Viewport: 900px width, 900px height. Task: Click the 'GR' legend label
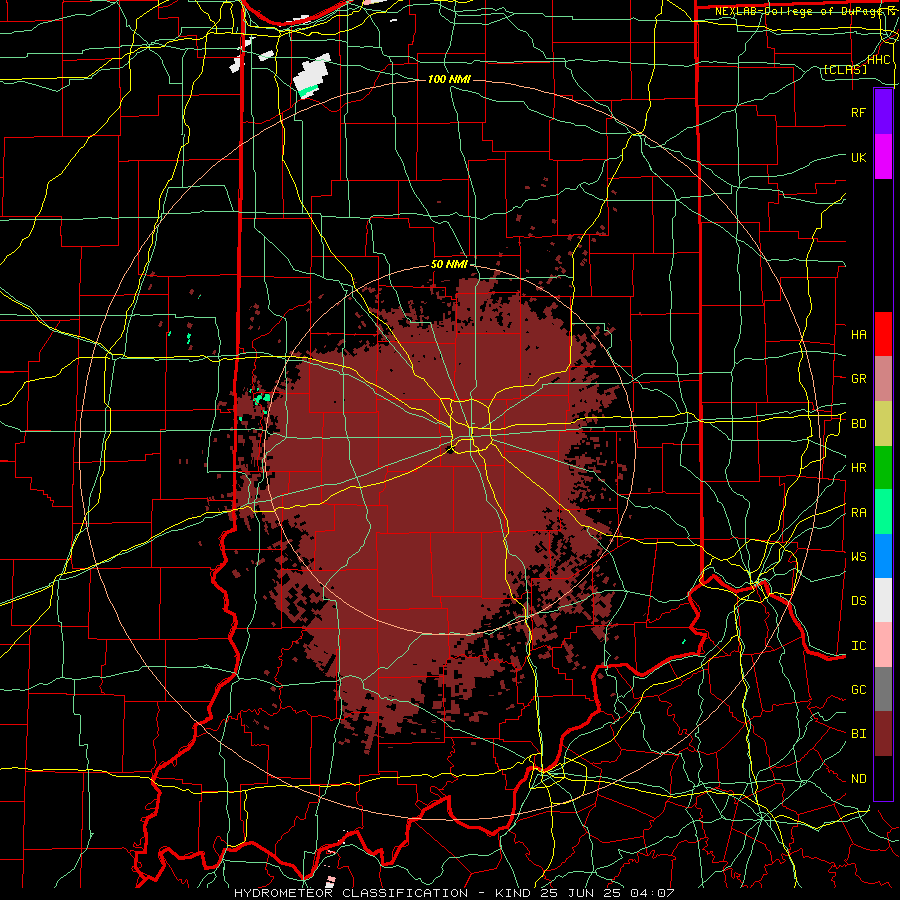[x=858, y=379]
